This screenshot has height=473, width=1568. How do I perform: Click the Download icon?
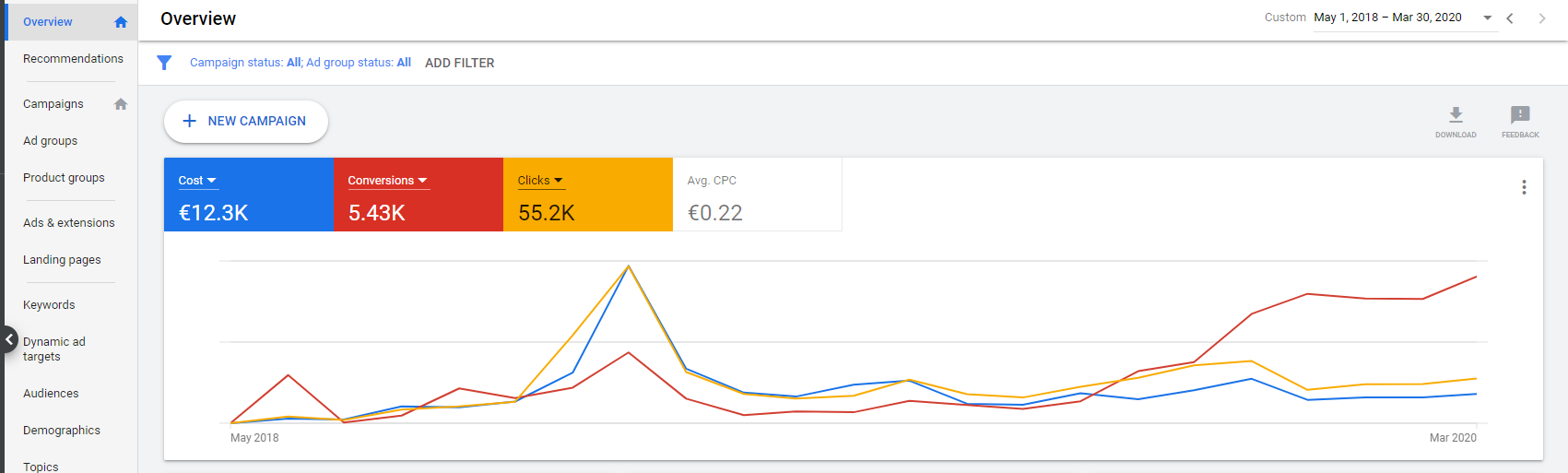[x=1456, y=114]
